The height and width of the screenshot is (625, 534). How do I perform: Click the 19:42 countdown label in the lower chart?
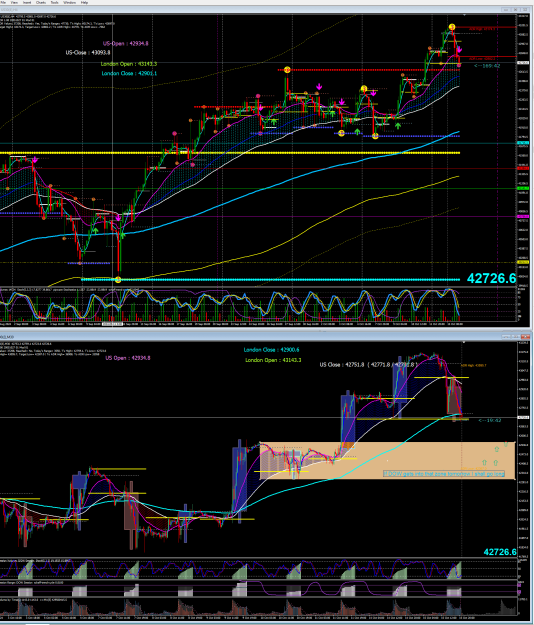click(489, 420)
